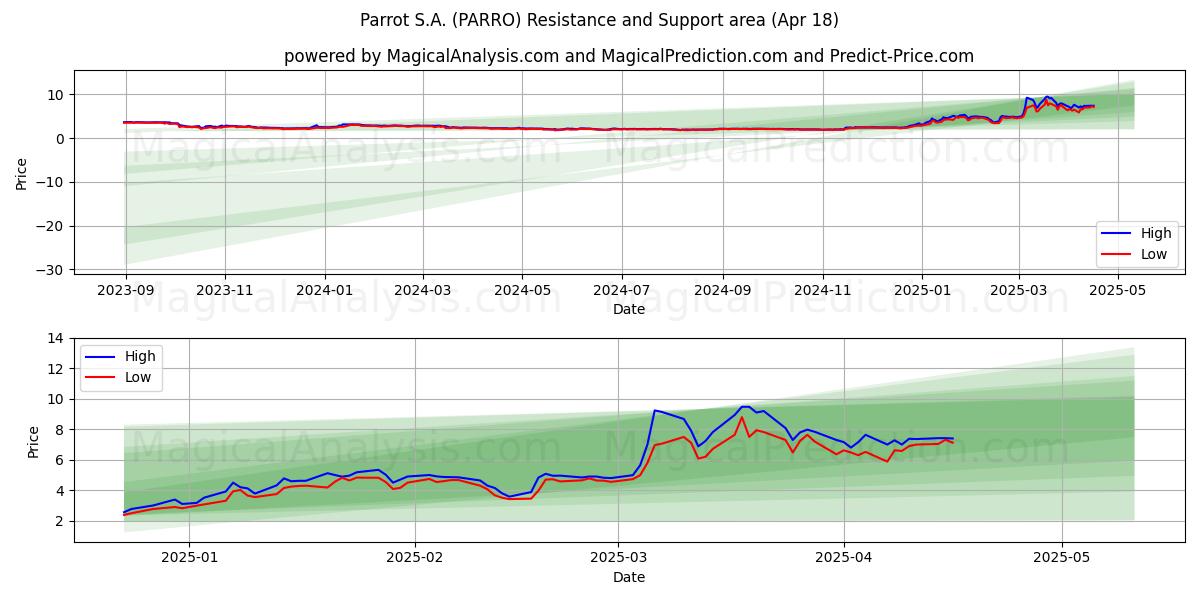Click the '2023-09' tick label on the top chart
The image size is (1200, 600).
126,289
